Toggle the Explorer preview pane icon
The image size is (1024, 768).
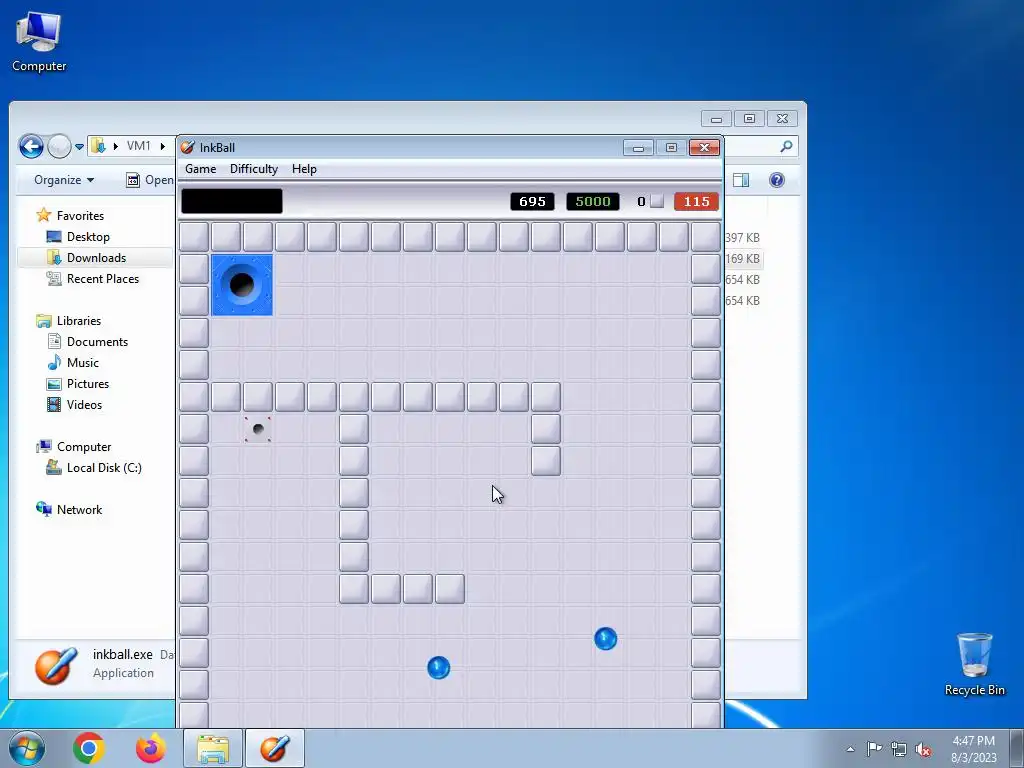point(741,180)
